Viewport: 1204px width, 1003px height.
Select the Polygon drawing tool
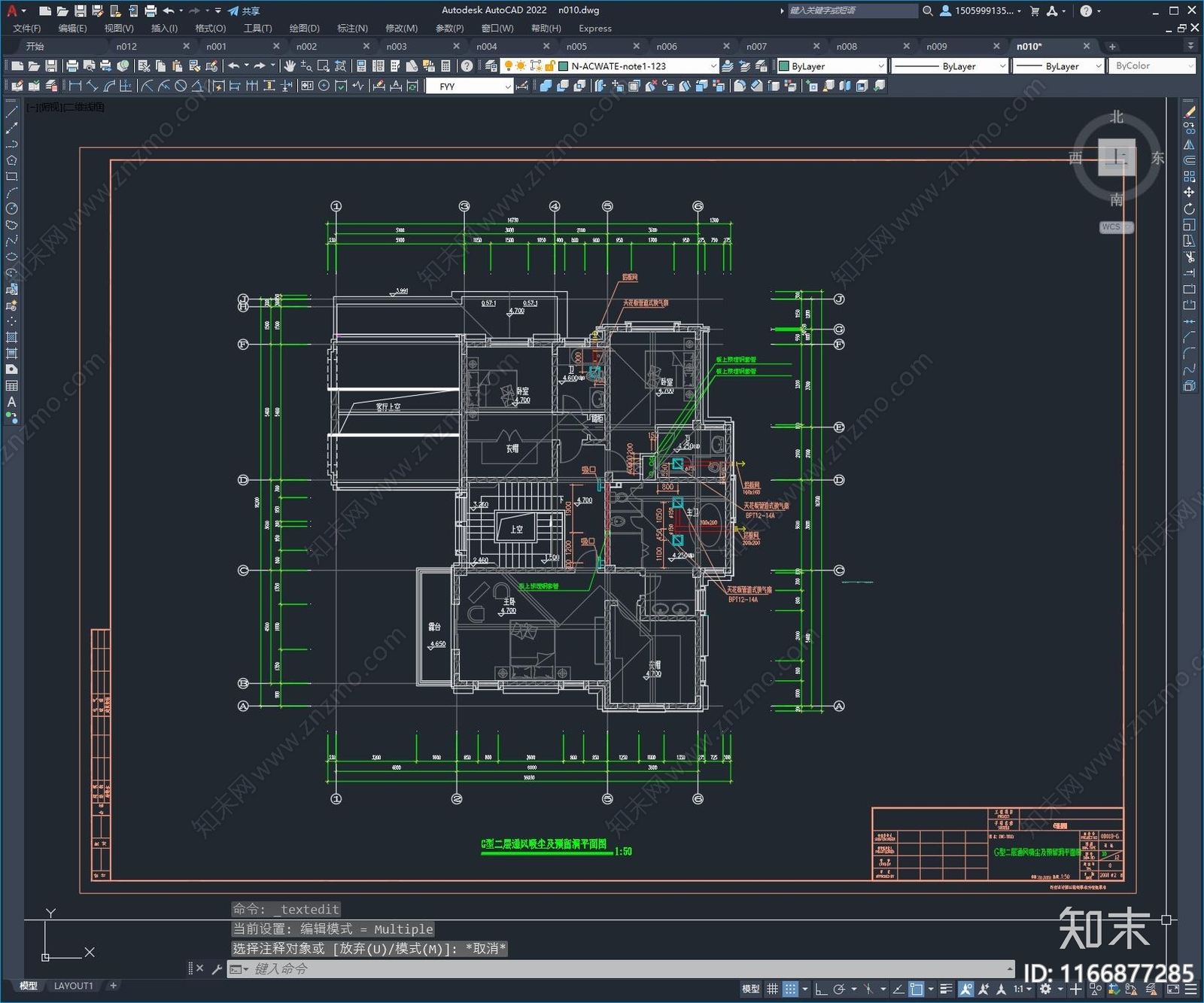click(x=11, y=160)
